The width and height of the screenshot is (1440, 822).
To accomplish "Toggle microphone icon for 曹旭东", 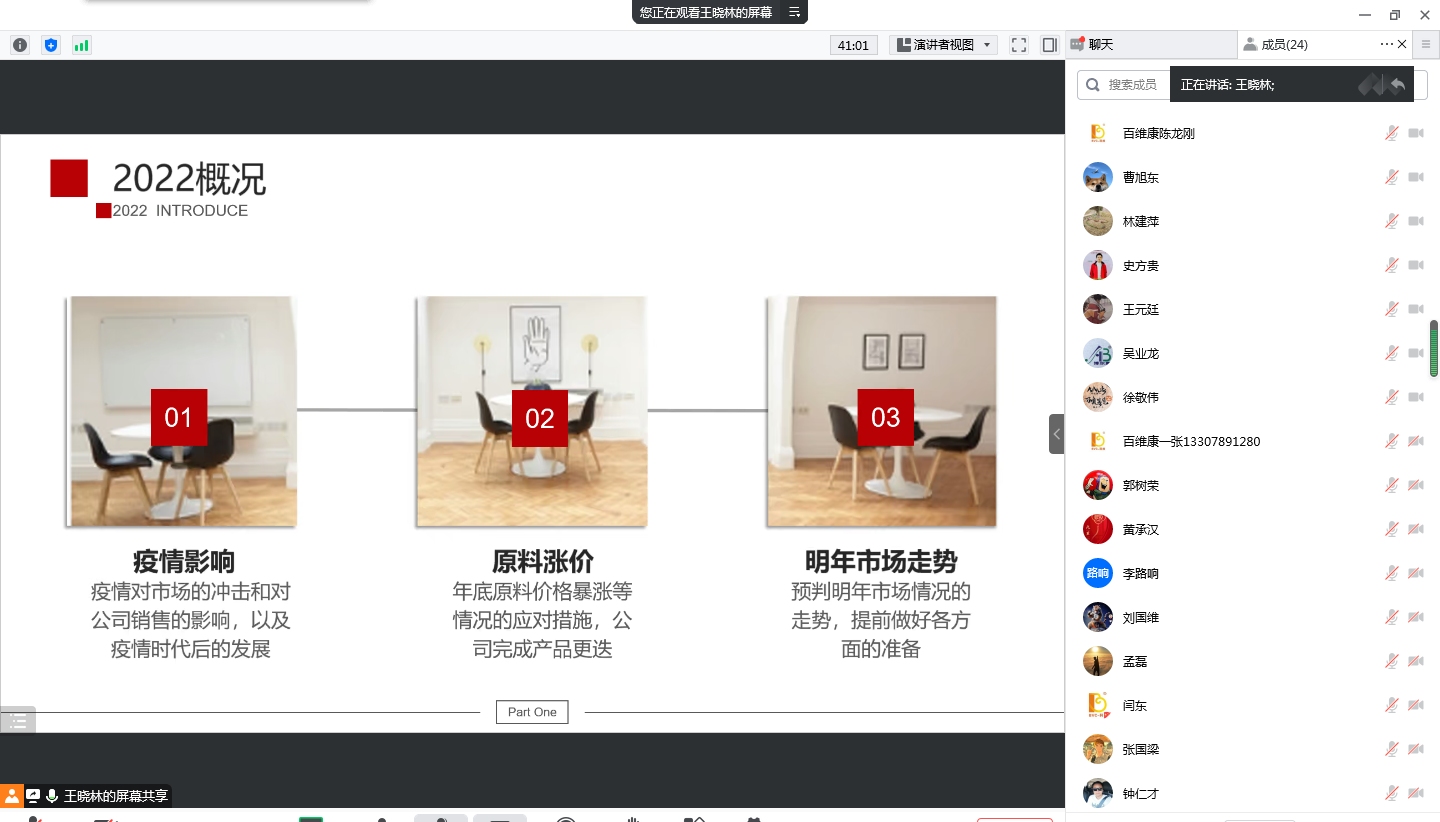I will 1391,178.
